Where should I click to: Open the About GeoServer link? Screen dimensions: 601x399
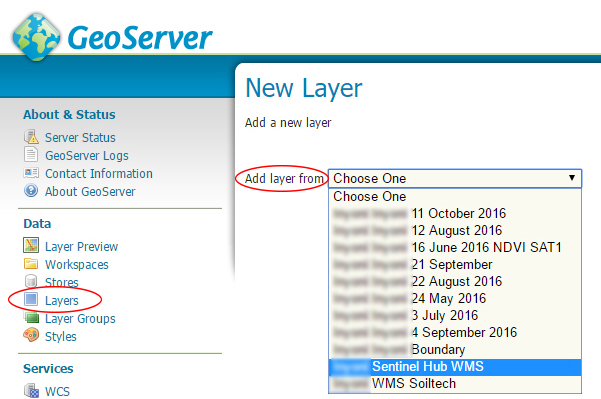pyautogui.click(x=90, y=191)
